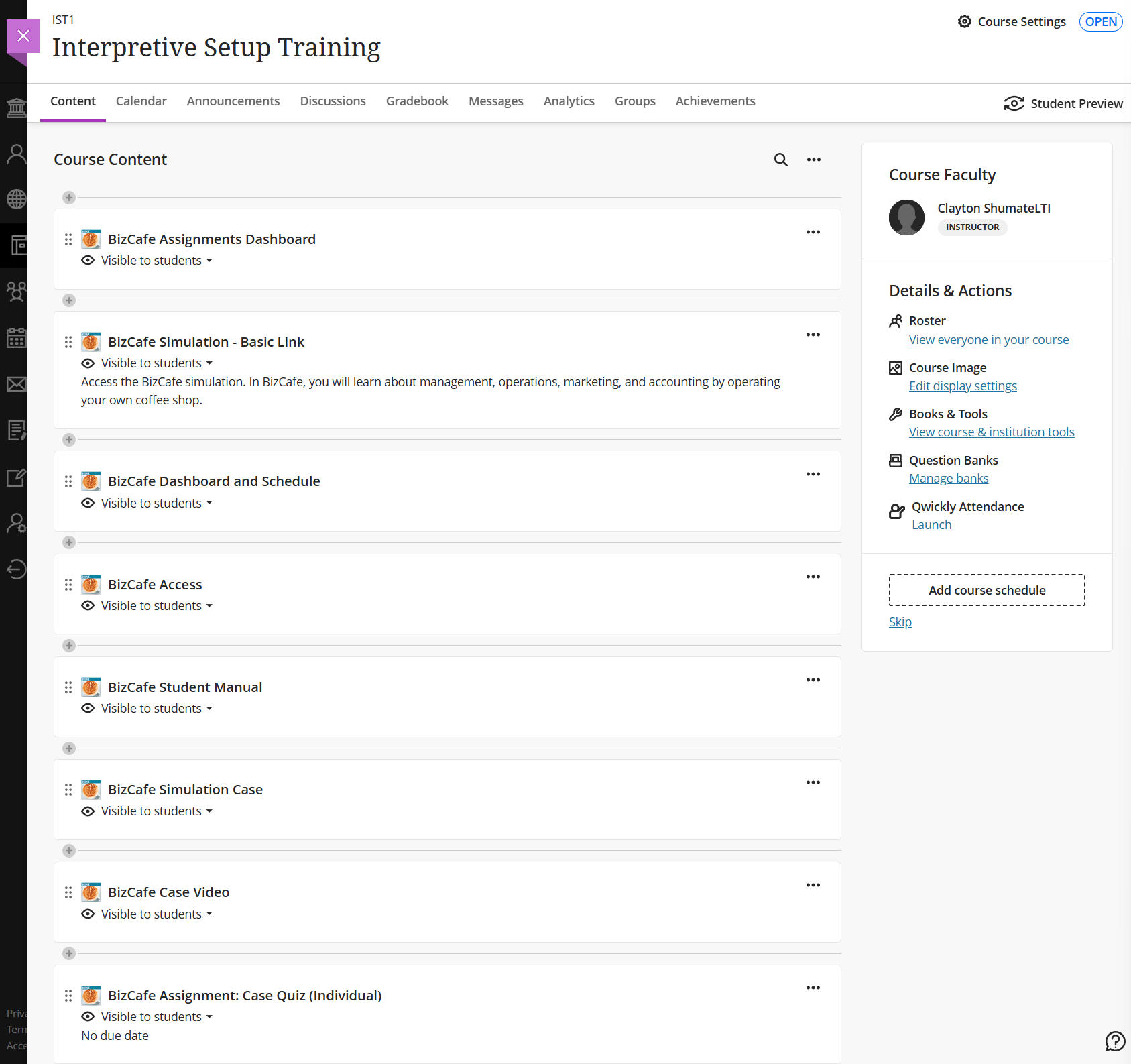Click the search icon in Course Content

point(780,160)
